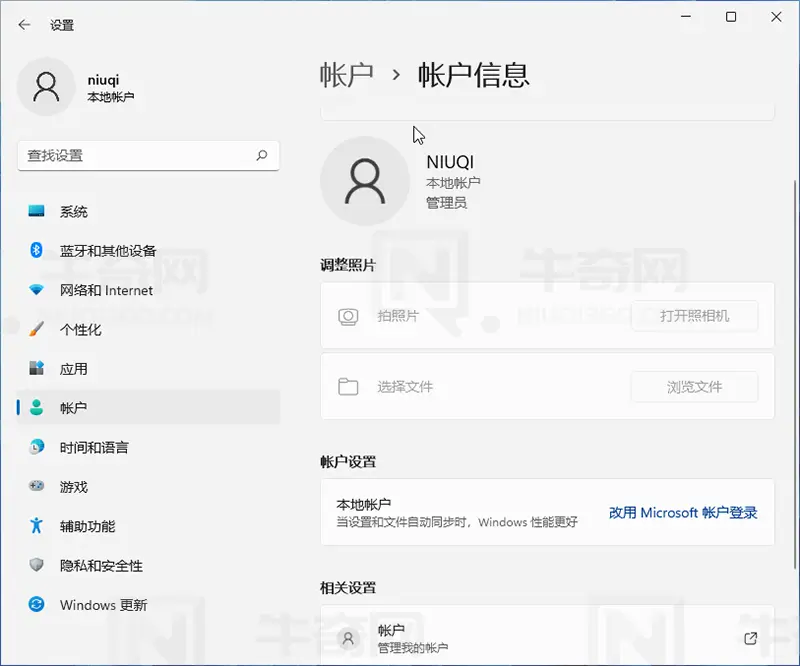This screenshot has width=800, height=666.
Task: Click the 打开照相机 button
Action: [x=694, y=316]
